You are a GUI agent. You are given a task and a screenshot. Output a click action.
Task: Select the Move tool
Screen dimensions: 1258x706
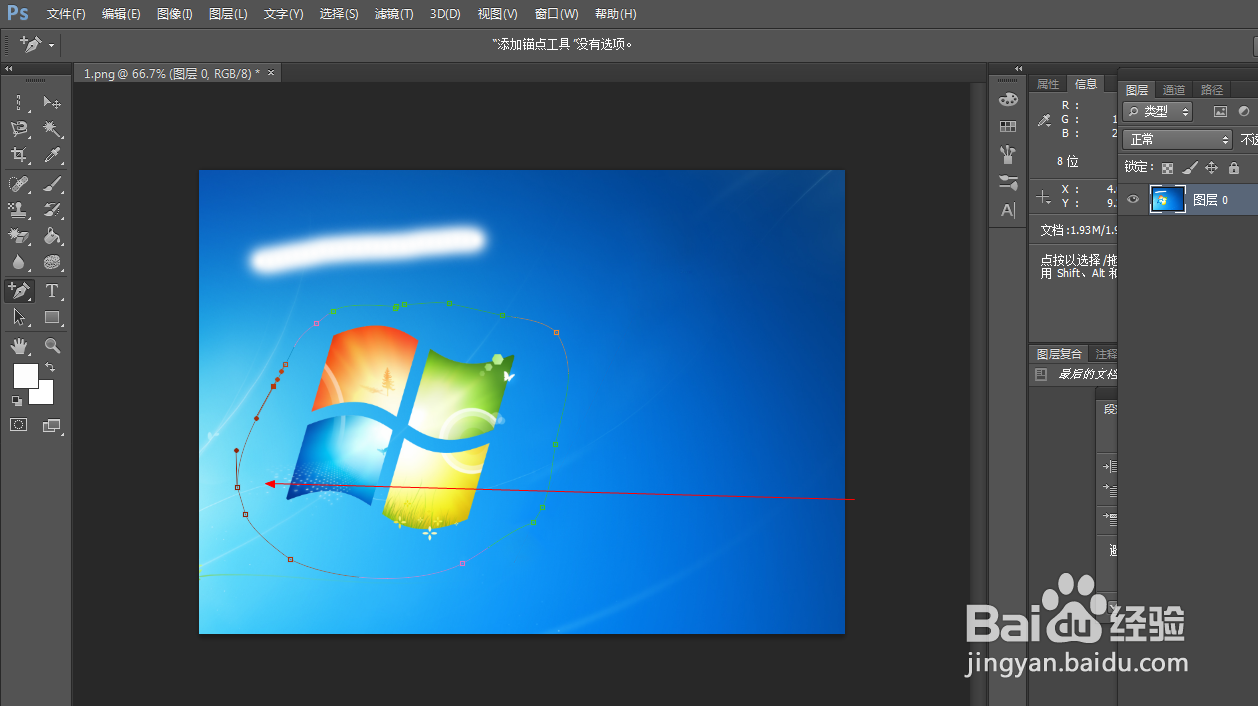coord(52,102)
